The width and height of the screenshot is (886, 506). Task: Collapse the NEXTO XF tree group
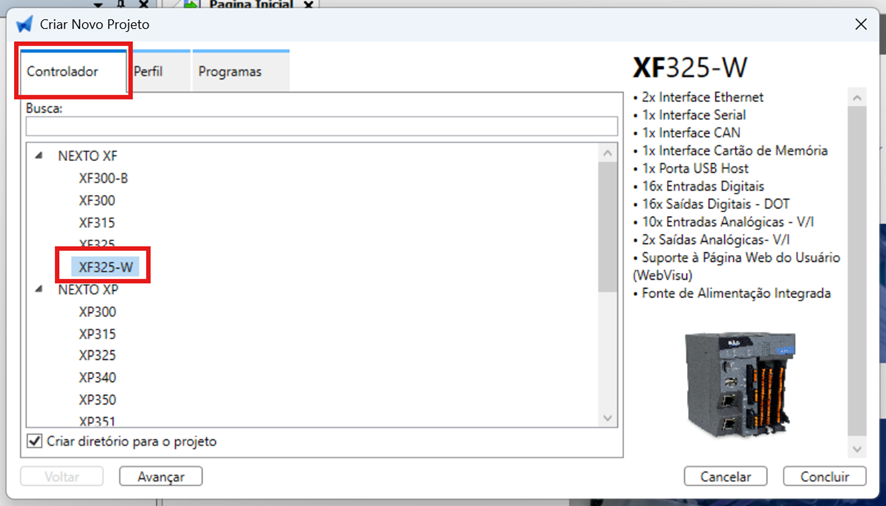click(38, 155)
